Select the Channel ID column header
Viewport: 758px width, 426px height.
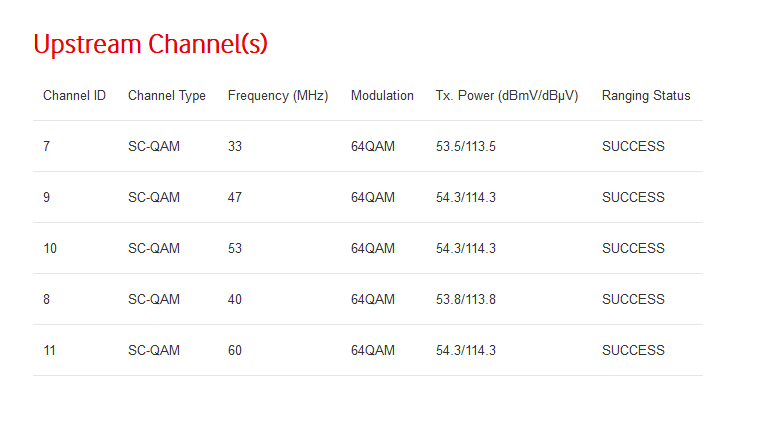pyautogui.click(x=74, y=95)
